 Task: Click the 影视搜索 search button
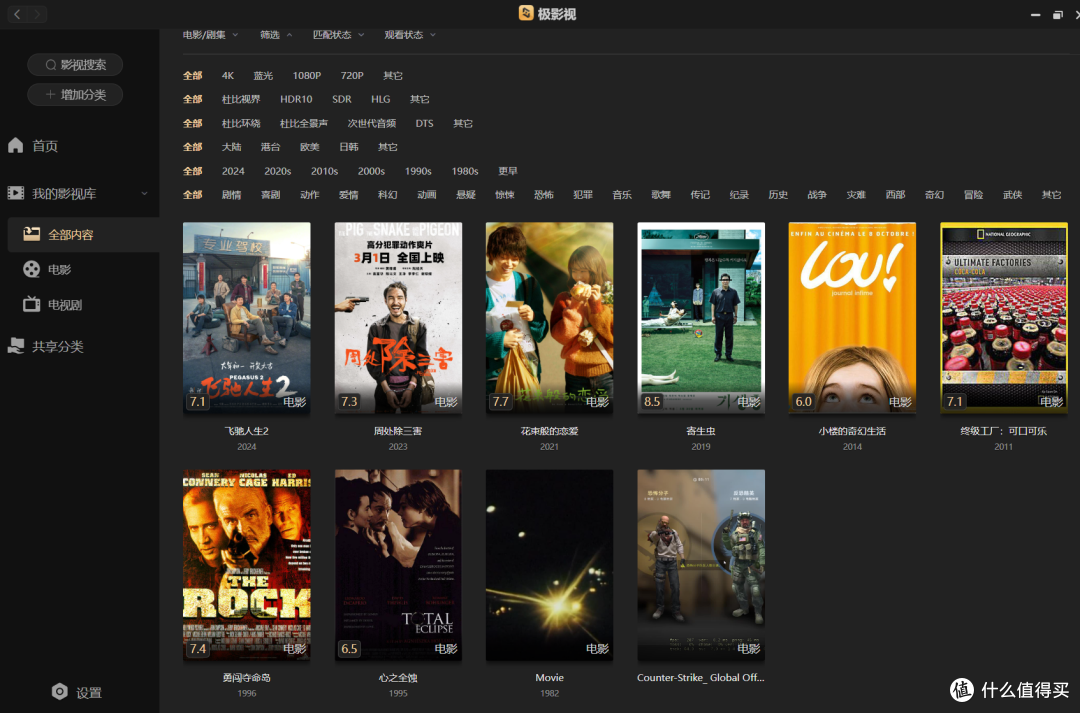coord(75,65)
